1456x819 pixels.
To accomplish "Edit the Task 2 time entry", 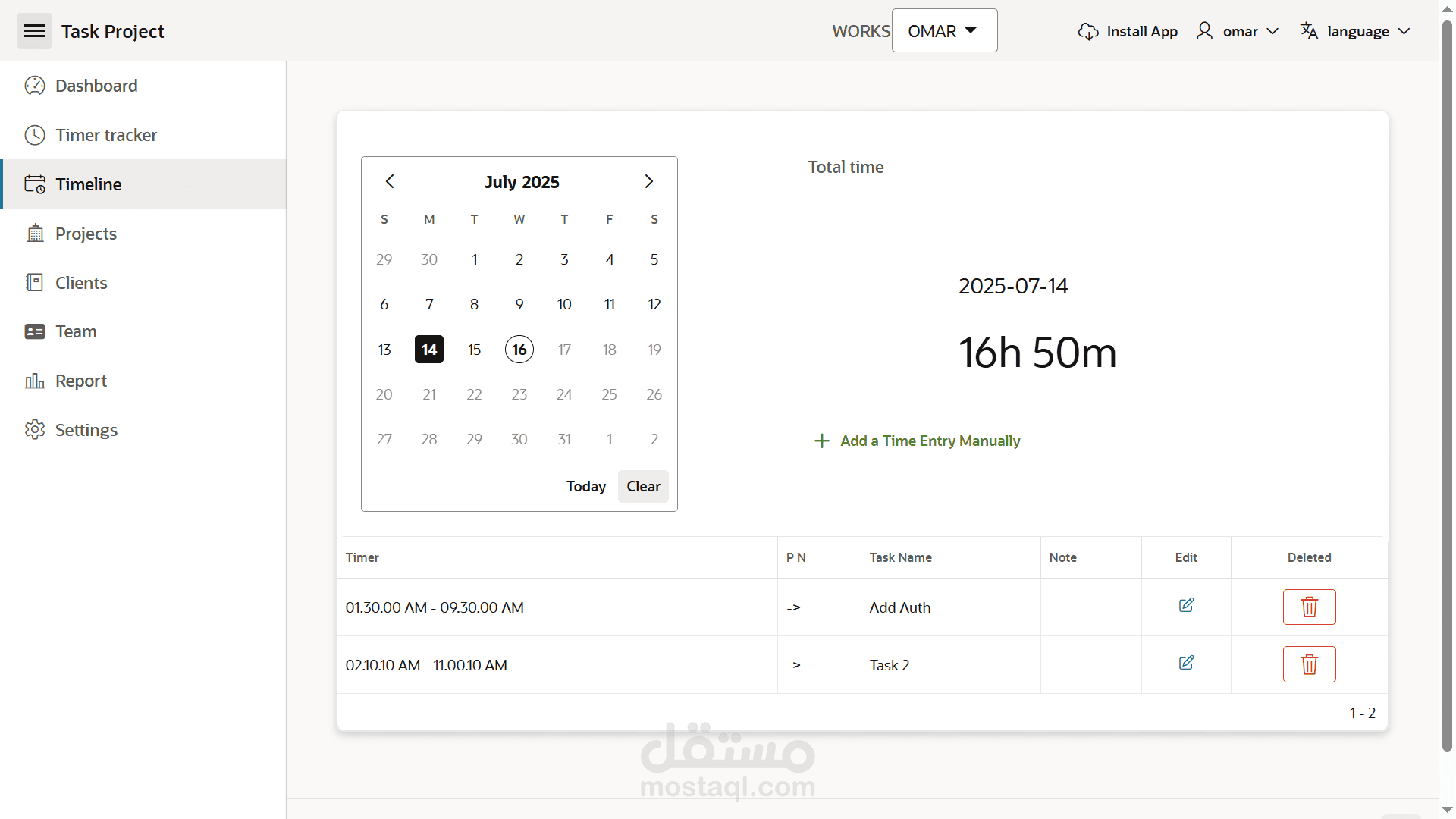I will coord(1186,663).
